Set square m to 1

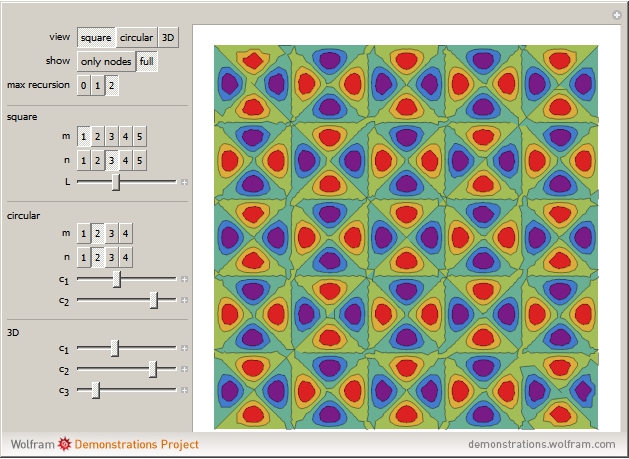(x=83, y=137)
